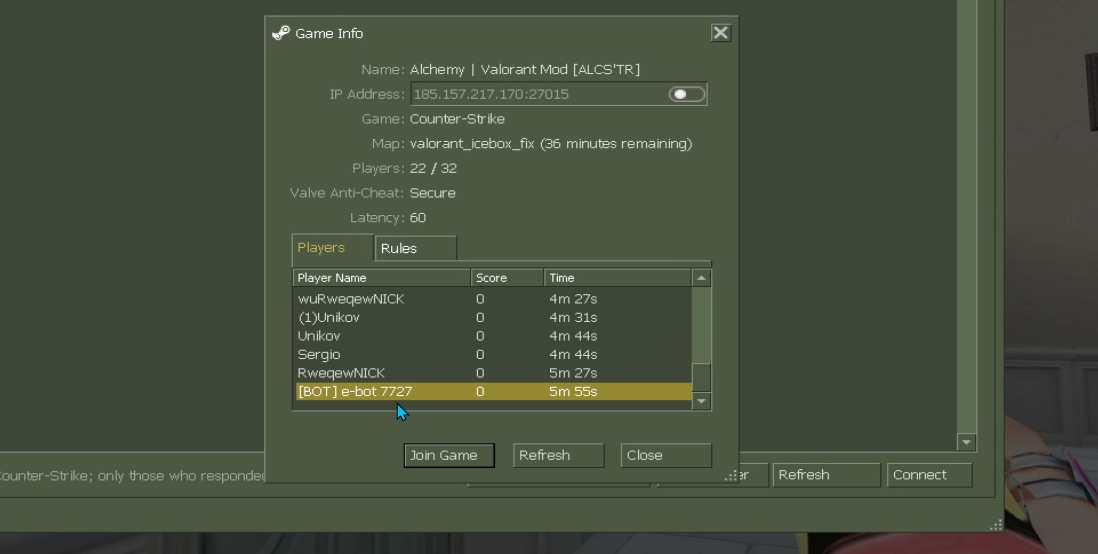Switch to the Players tab

click(332, 248)
